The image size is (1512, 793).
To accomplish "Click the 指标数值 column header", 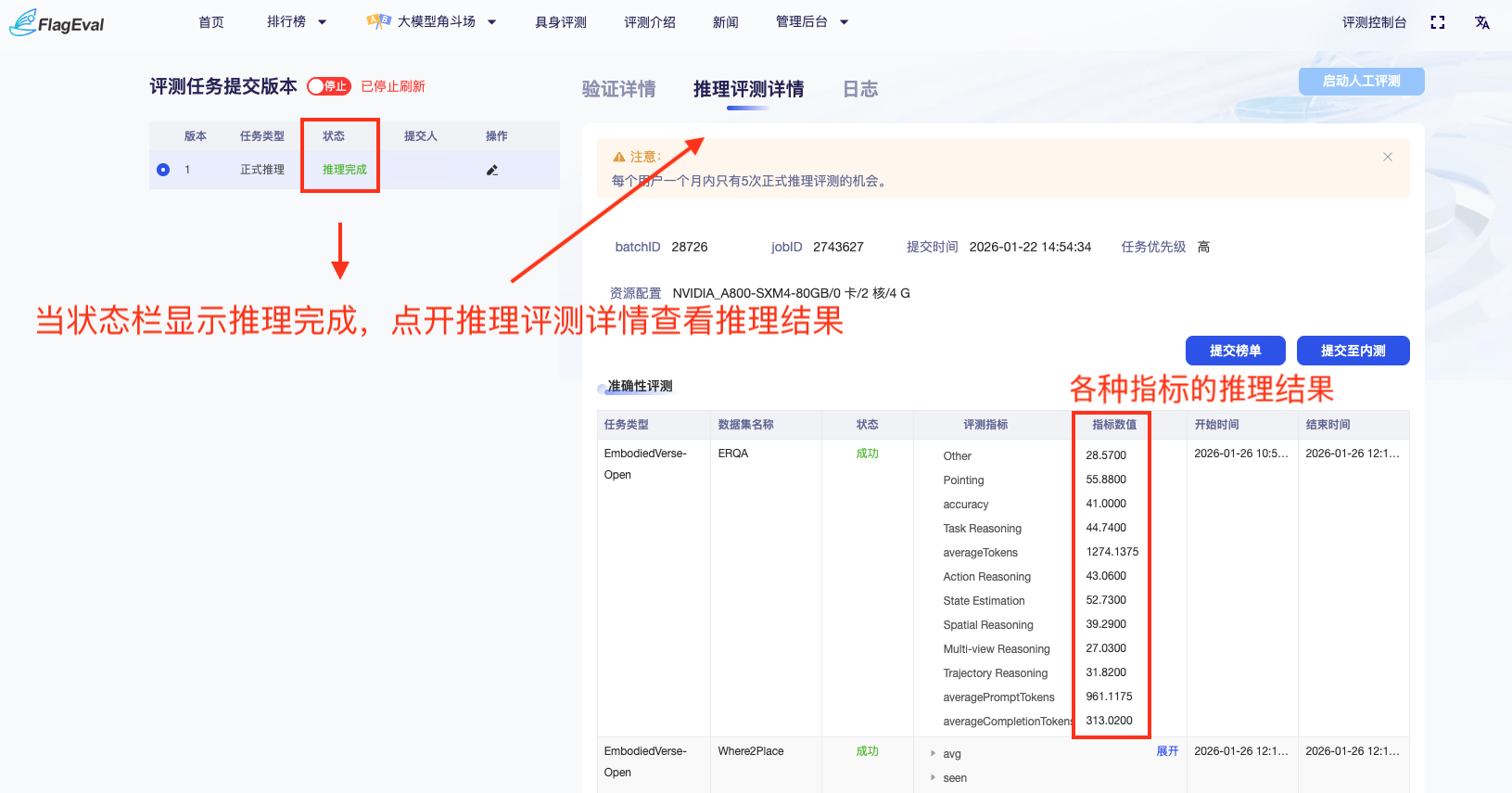I will point(1113,425).
